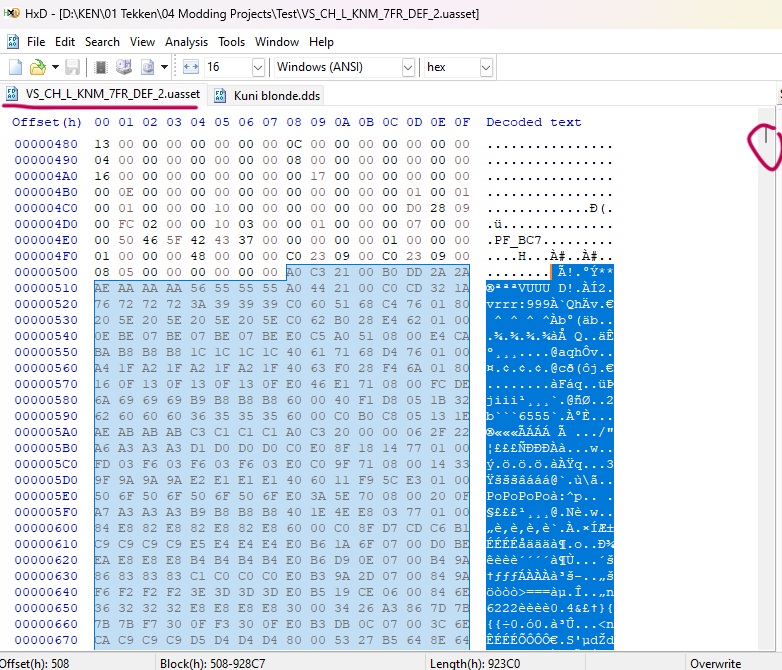Click the Open file toolbar icon
Screen dimensions: 782x670
[37, 67]
